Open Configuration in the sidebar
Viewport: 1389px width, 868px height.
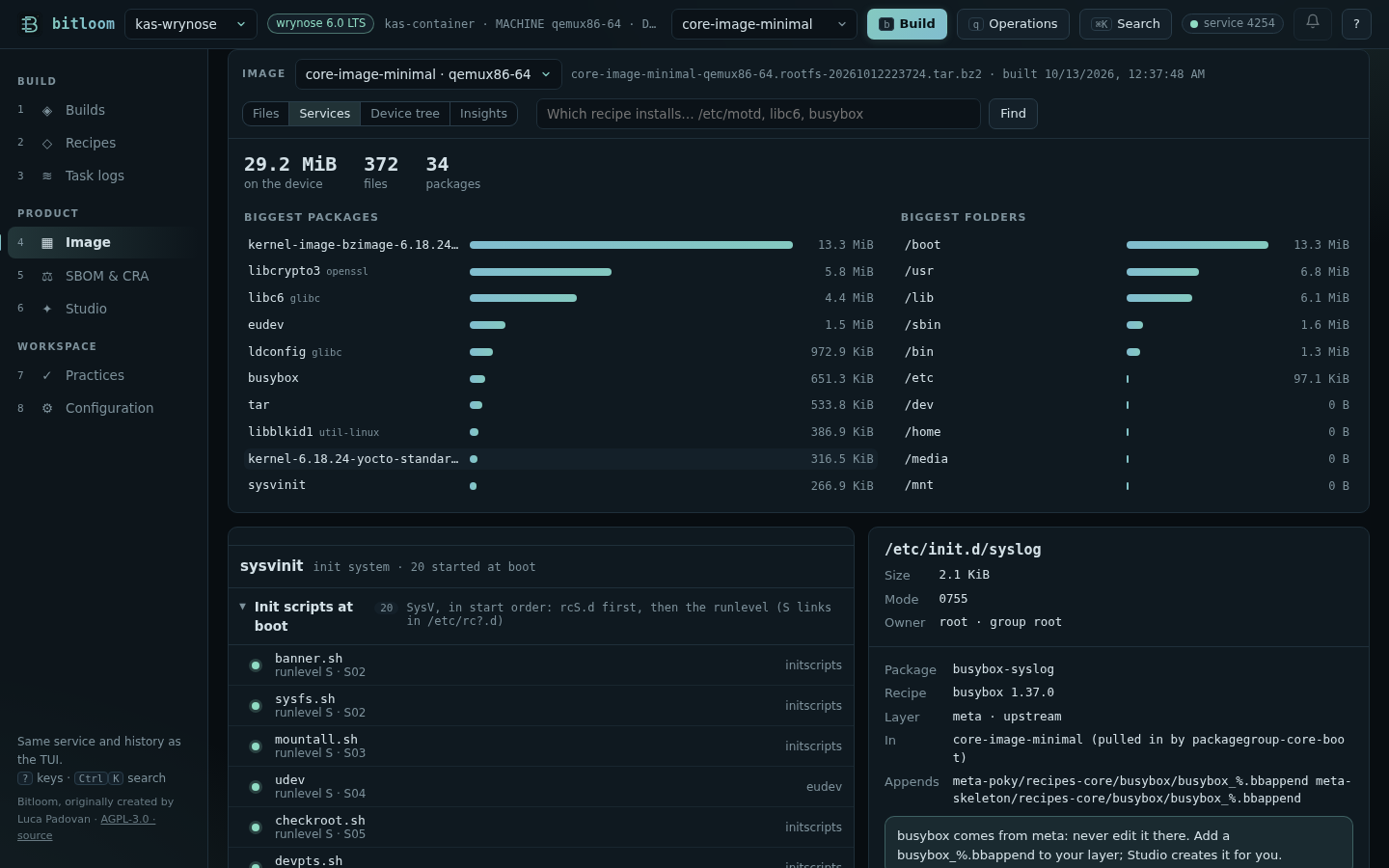pos(103,409)
